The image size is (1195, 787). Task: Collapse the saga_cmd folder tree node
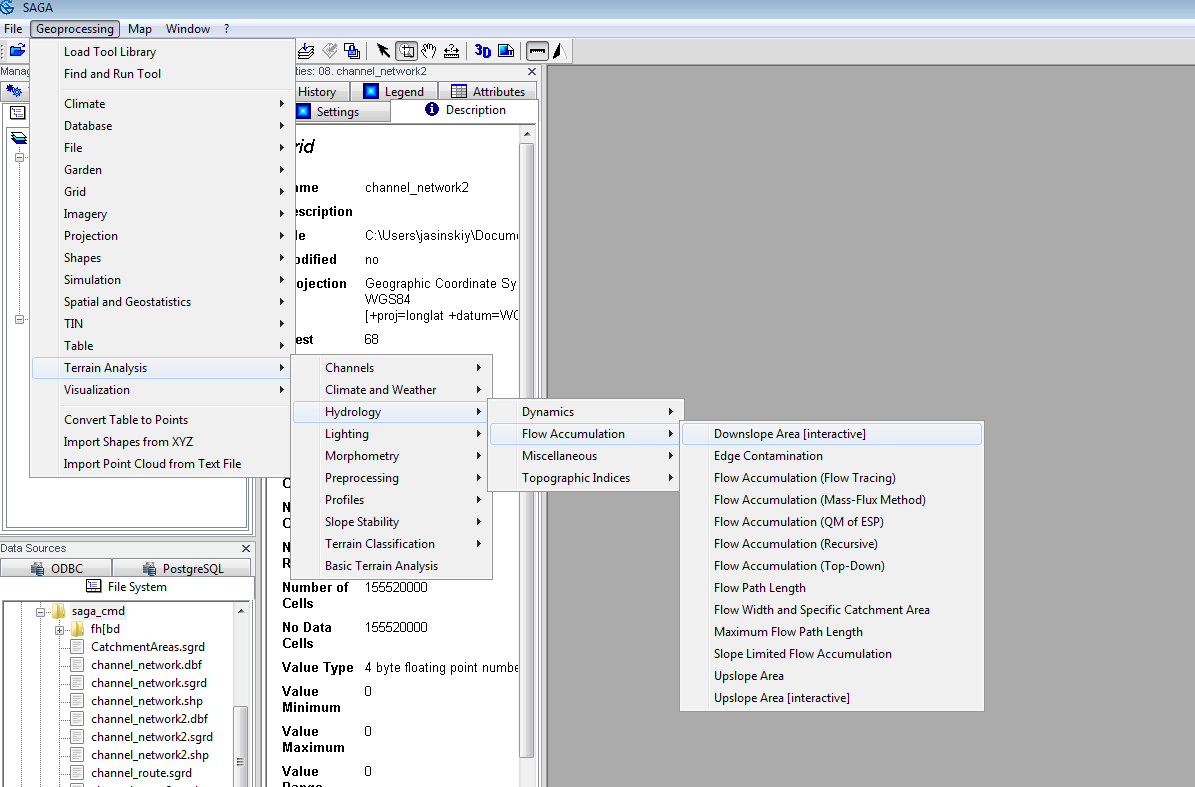pos(41,611)
